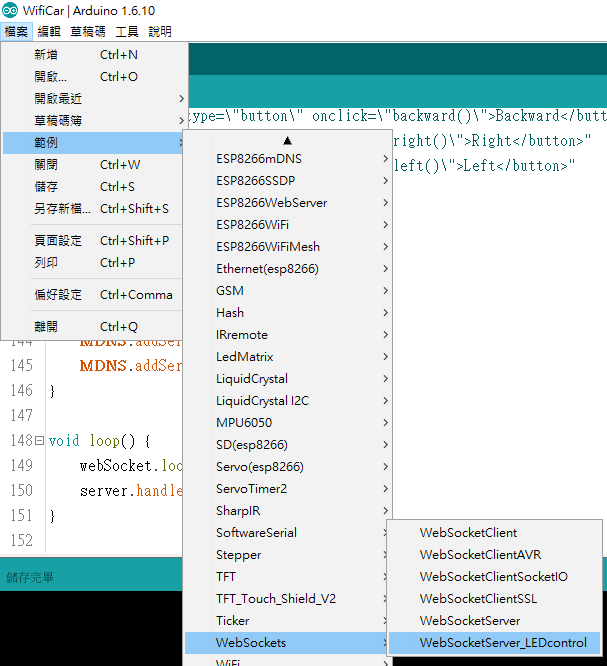Open WebSocketClientSocketIO example
607x666 pixels.
[494, 577]
